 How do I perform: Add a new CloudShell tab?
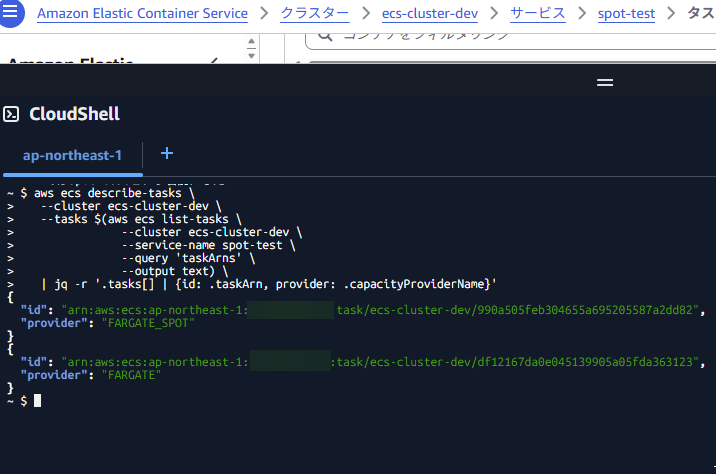(167, 153)
